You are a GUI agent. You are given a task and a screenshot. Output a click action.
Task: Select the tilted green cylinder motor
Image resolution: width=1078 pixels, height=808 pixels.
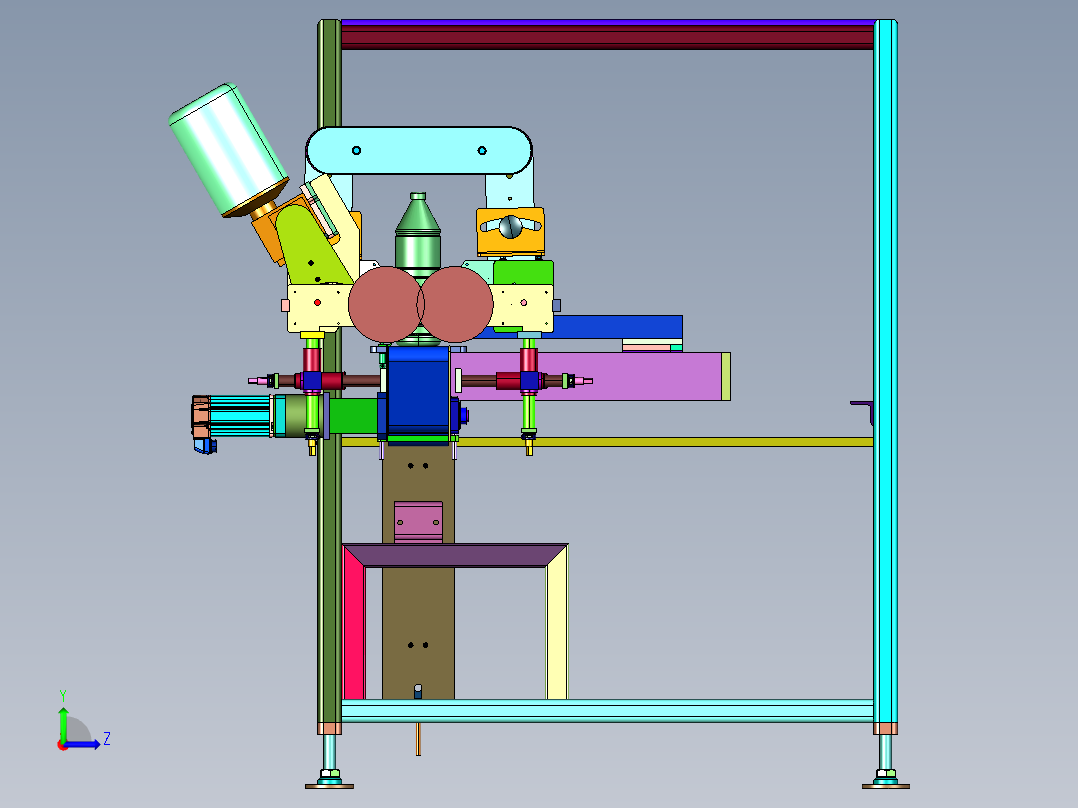click(227, 150)
